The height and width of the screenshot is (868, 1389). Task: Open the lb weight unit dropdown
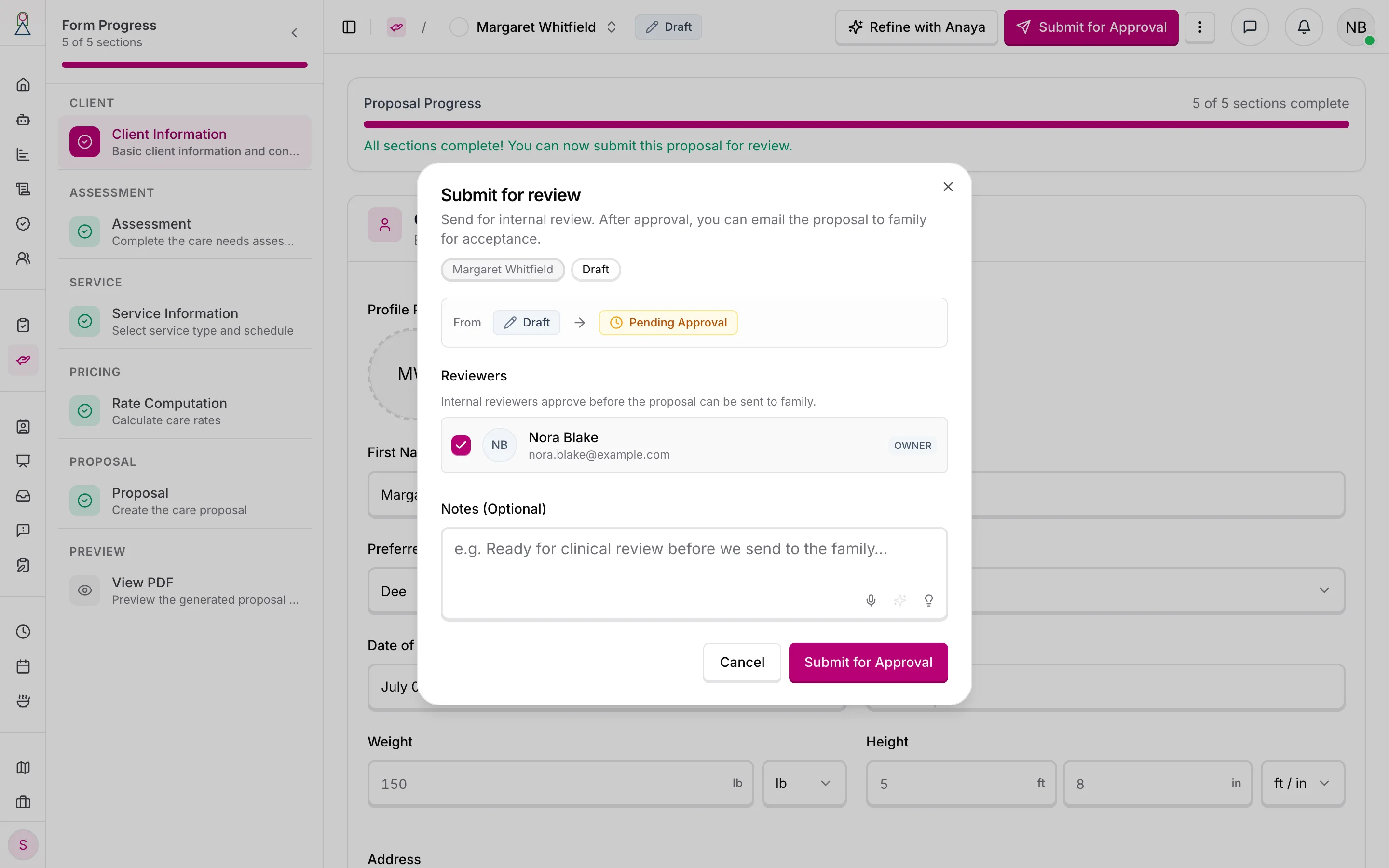[803, 784]
